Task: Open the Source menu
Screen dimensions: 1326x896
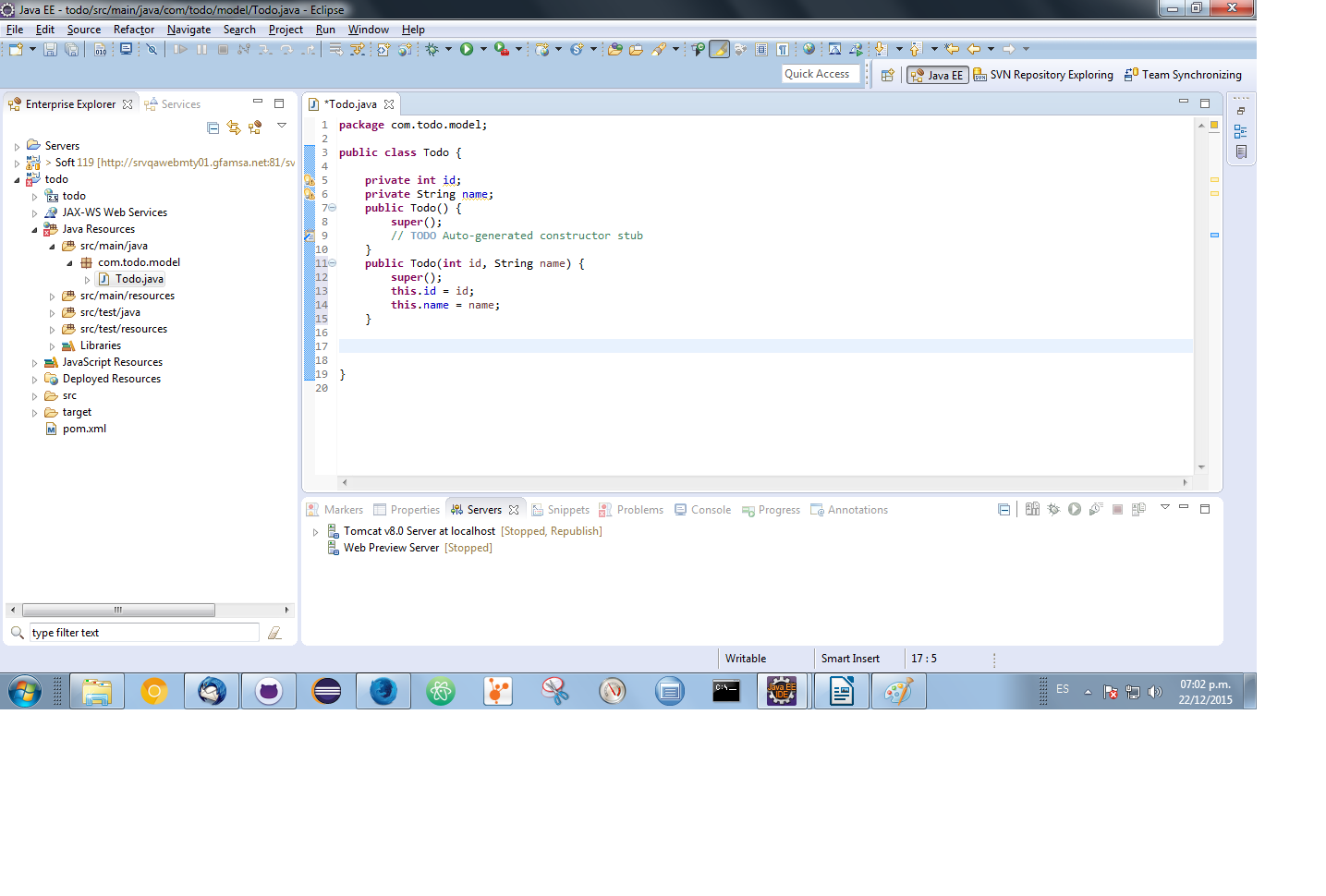Action: point(84,30)
